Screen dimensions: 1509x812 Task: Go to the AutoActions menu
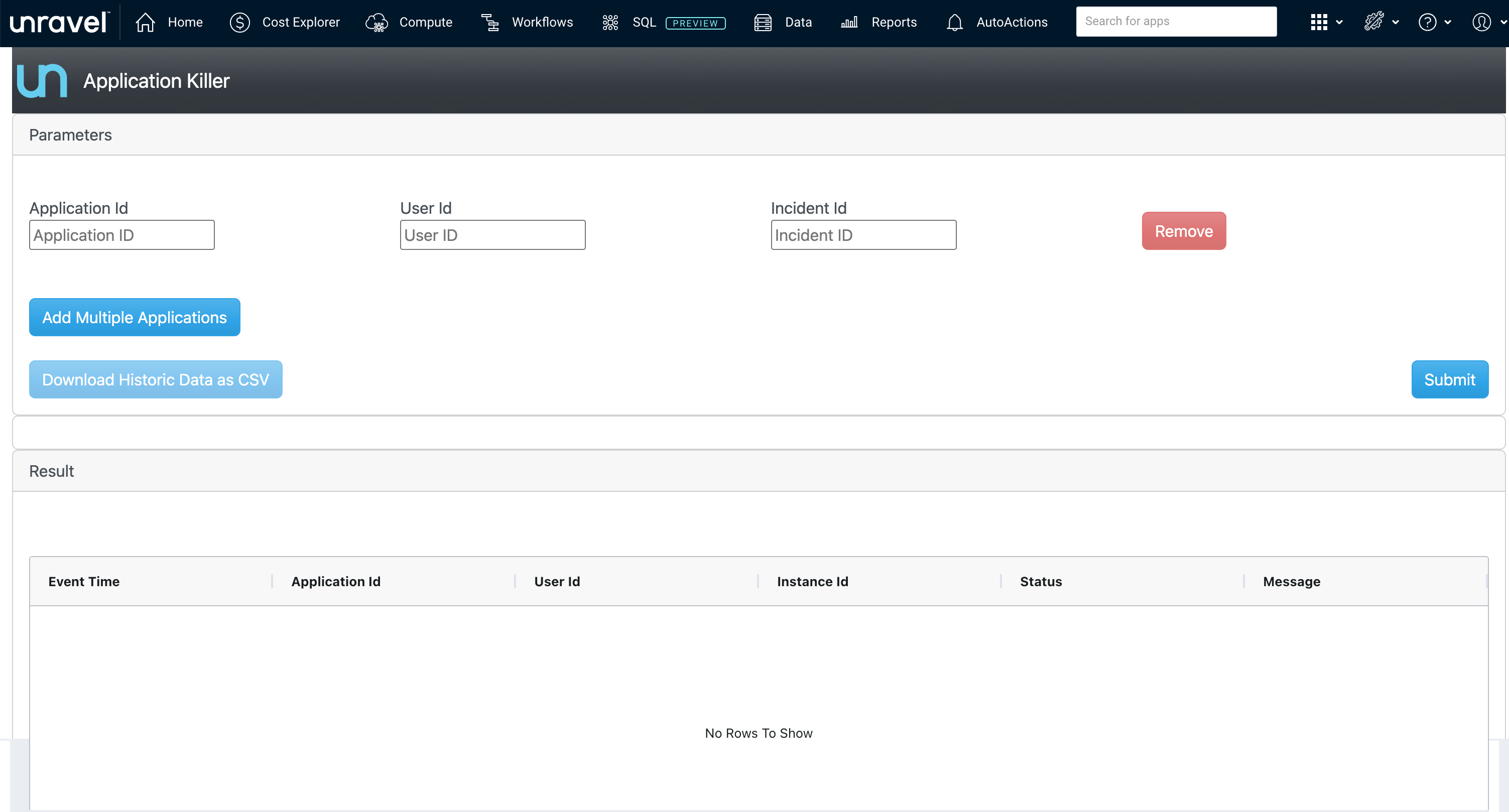tap(1012, 22)
